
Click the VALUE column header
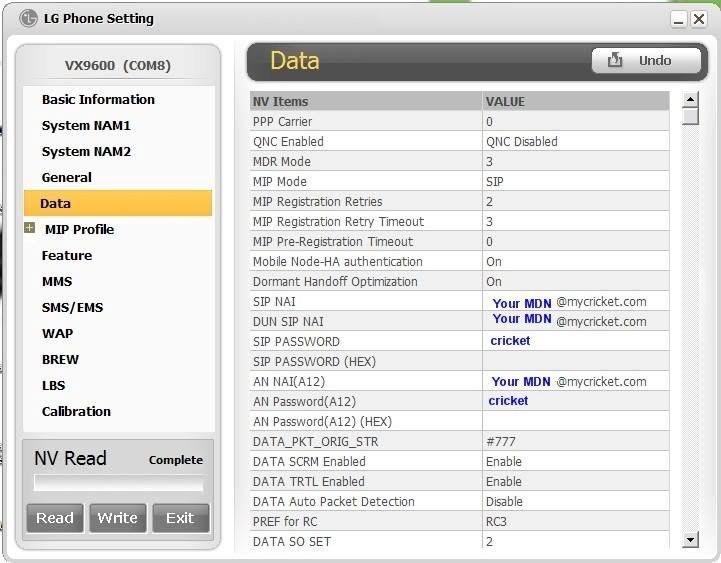tap(576, 101)
